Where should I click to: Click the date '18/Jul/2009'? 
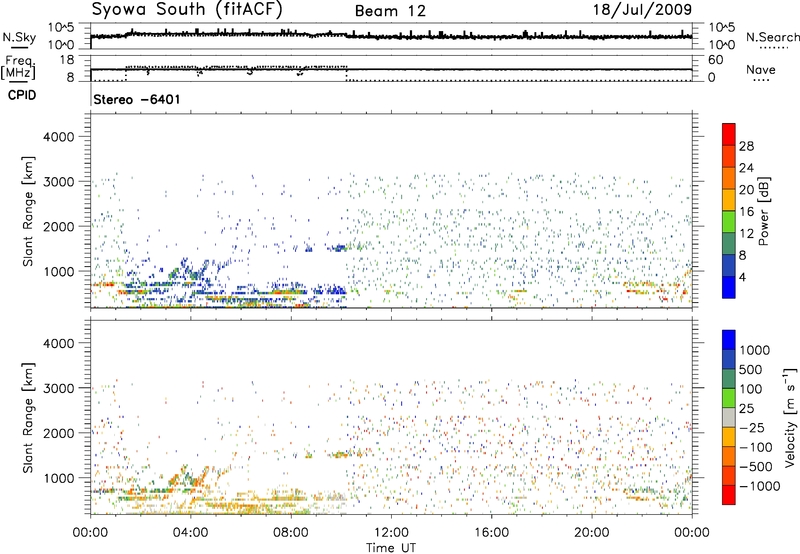point(642,10)
